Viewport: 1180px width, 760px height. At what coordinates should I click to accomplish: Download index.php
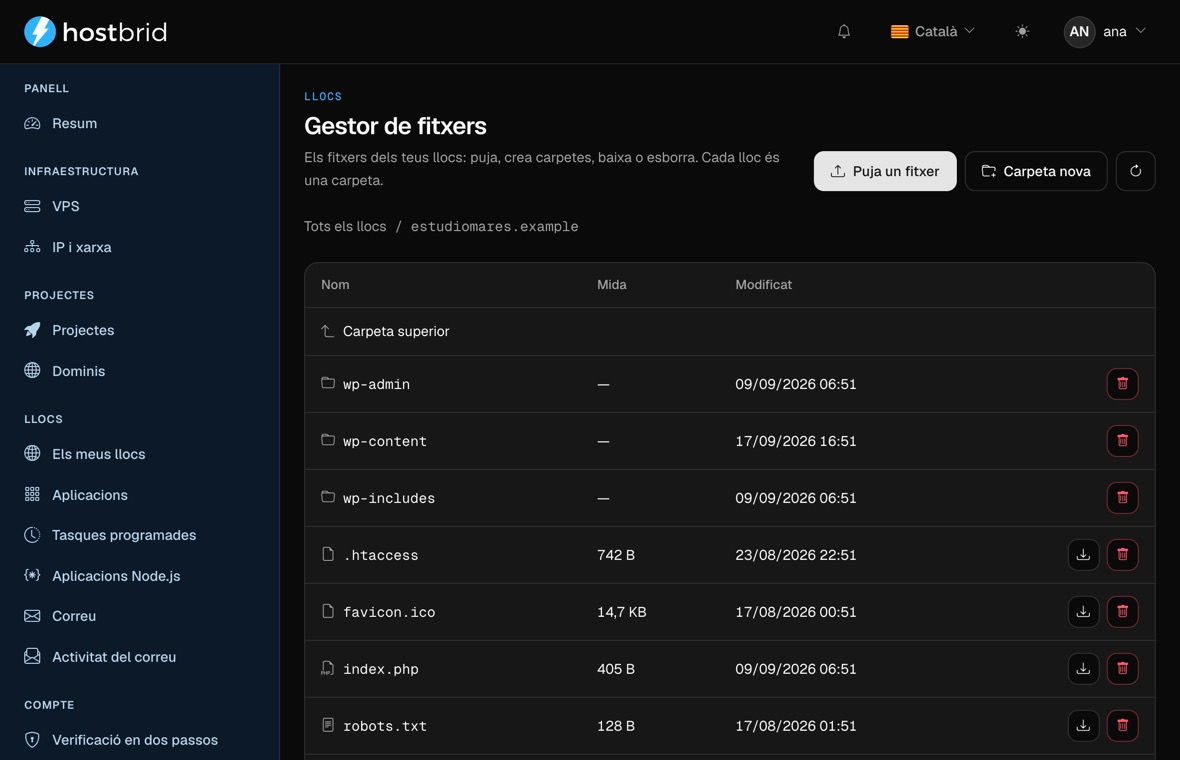coord(1083,668)
